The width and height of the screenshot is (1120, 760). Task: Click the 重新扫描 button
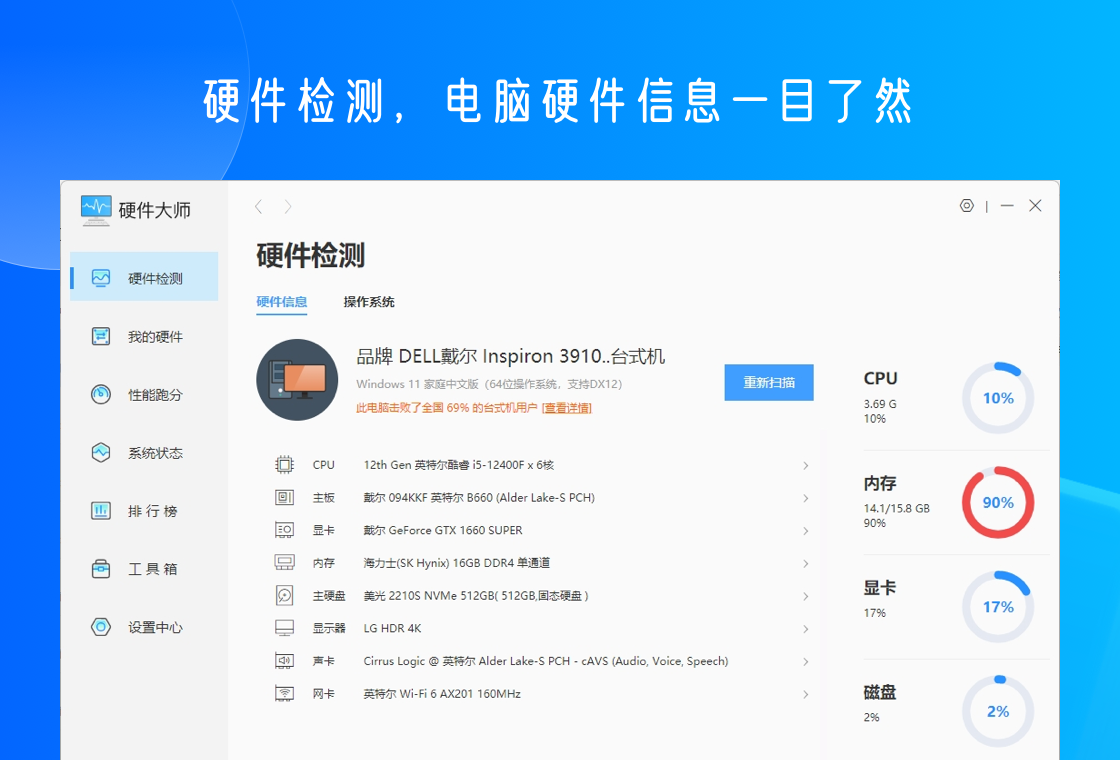[769, 382]
